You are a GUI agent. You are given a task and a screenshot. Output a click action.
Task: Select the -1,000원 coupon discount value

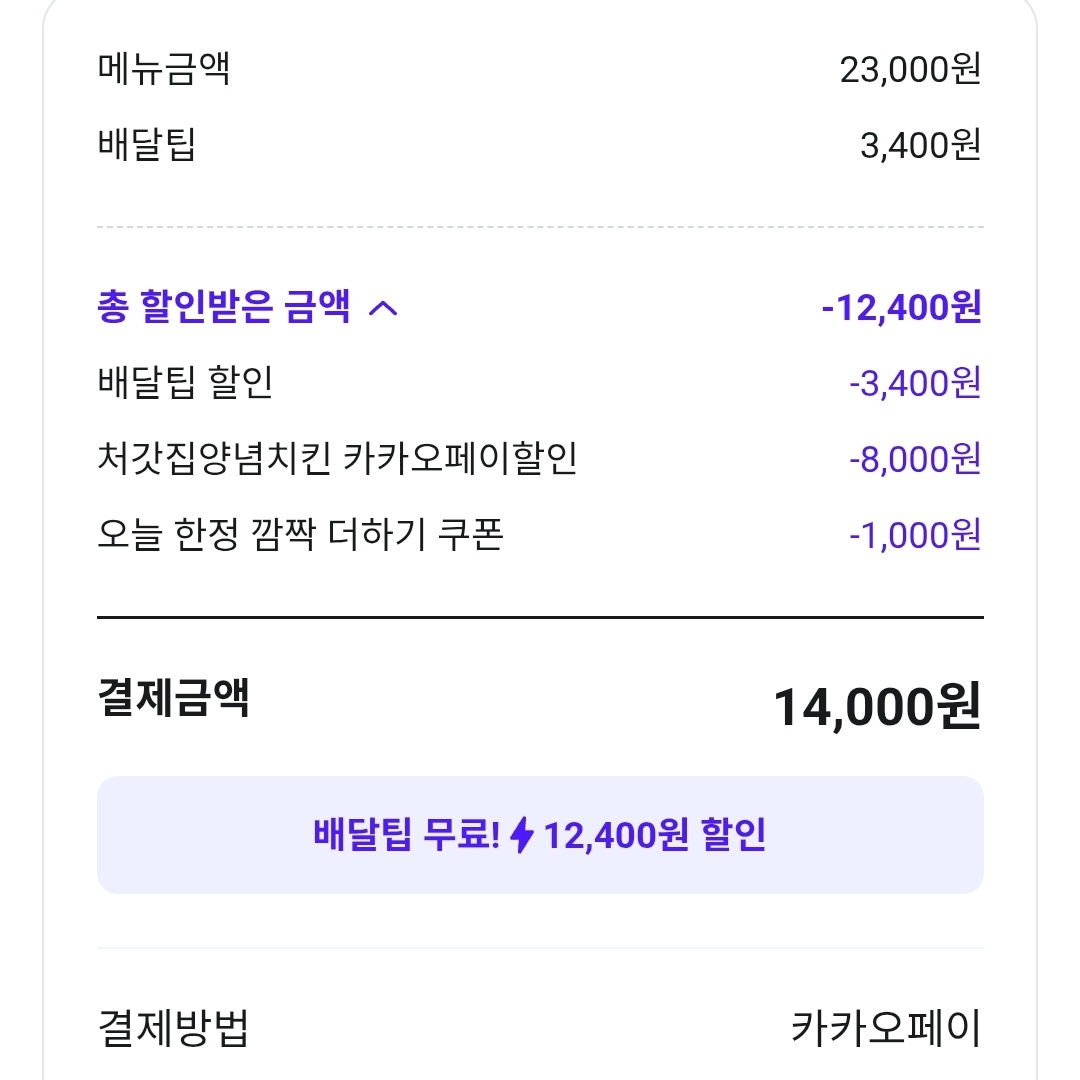[x=914, y=535]
